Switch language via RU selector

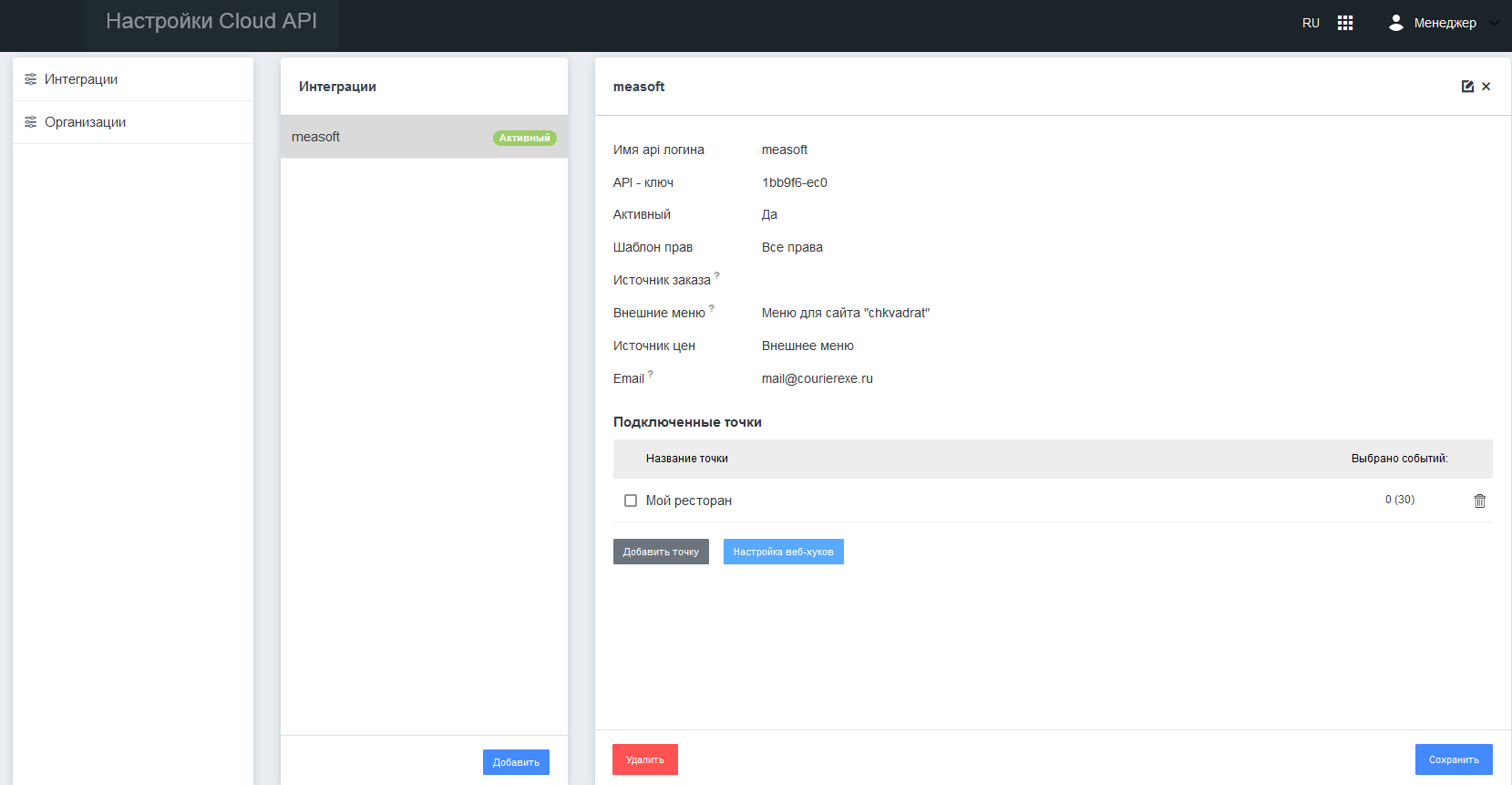[x=1311, y=23]
